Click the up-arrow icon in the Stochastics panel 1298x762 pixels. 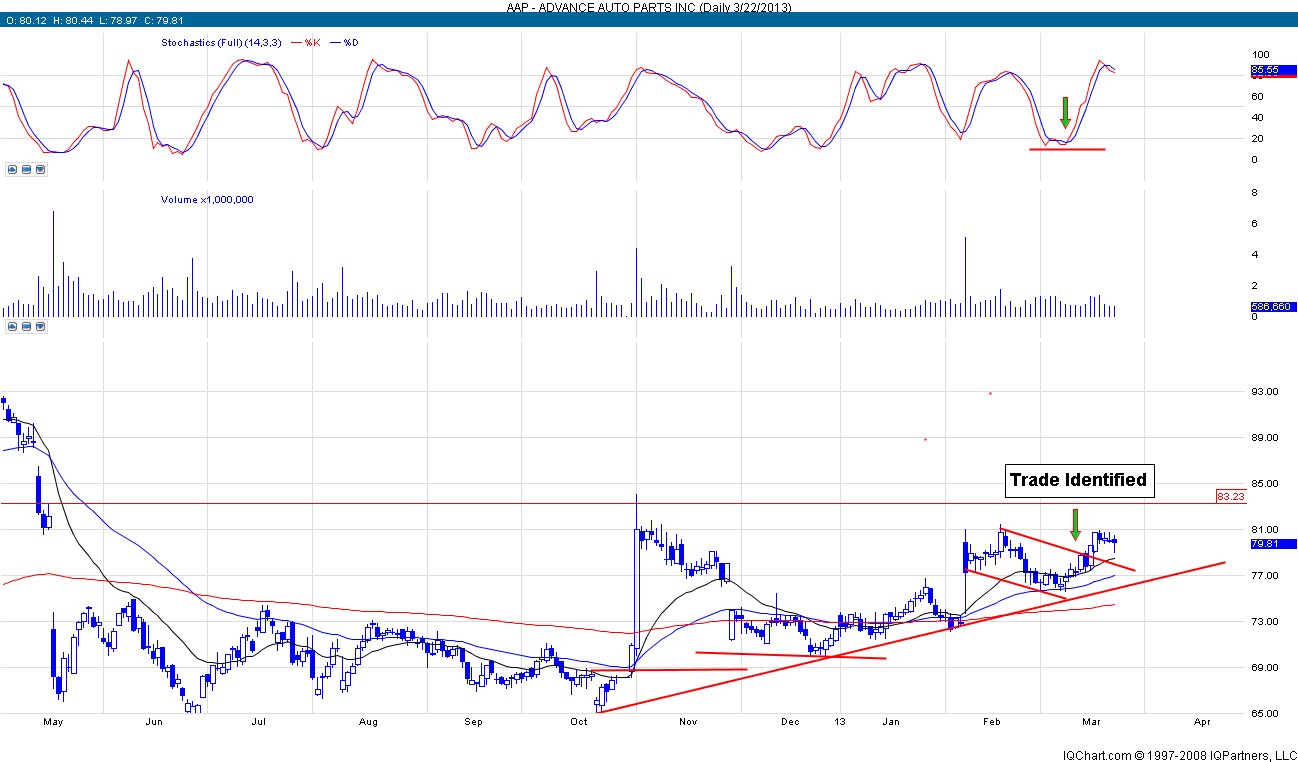coord(10,170)
